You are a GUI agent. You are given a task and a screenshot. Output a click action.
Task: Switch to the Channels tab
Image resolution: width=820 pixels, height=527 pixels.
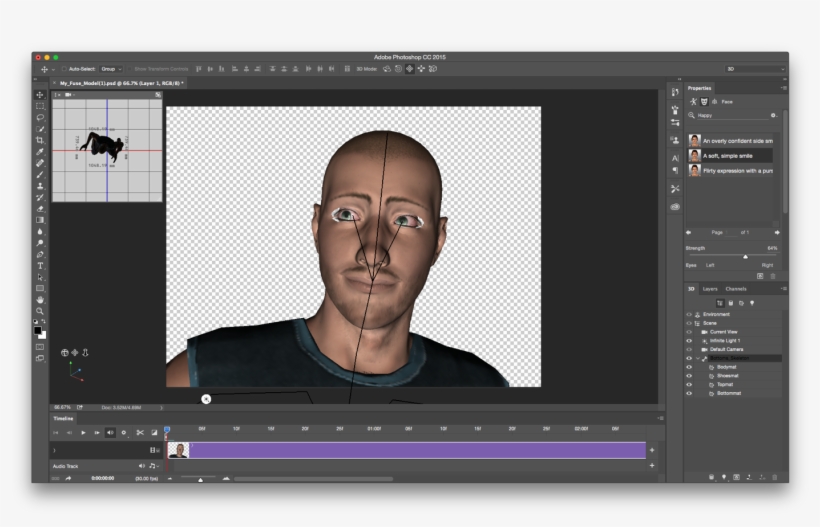(x=736, y=289)
